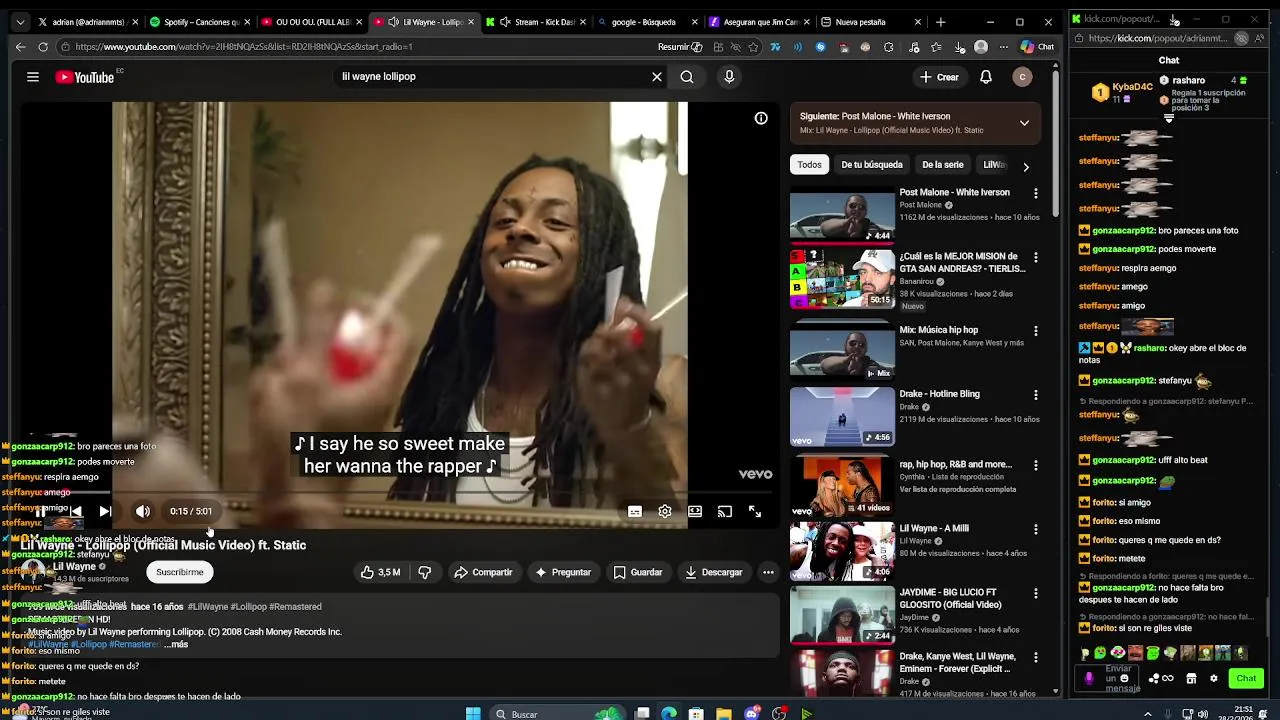This screenshot has width=1280, height=720.
Task: Save the video with Guardar
Action: point(638,572)
